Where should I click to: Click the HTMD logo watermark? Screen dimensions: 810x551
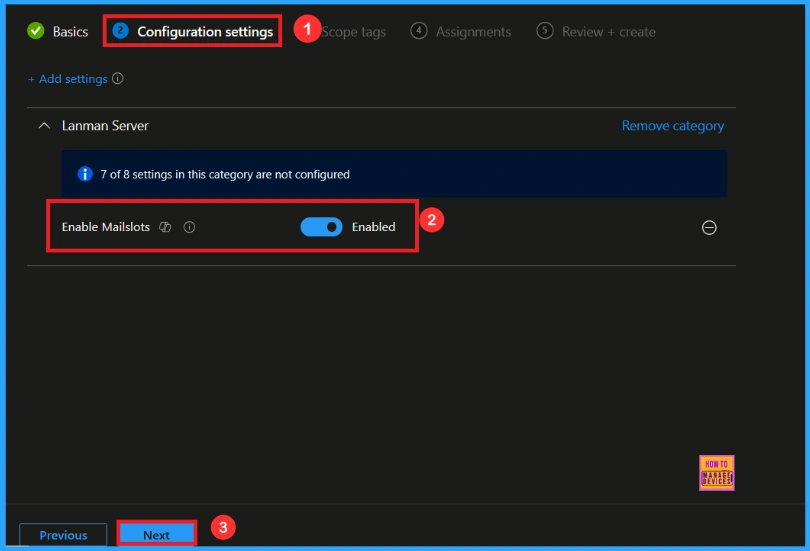click(717, 472)
